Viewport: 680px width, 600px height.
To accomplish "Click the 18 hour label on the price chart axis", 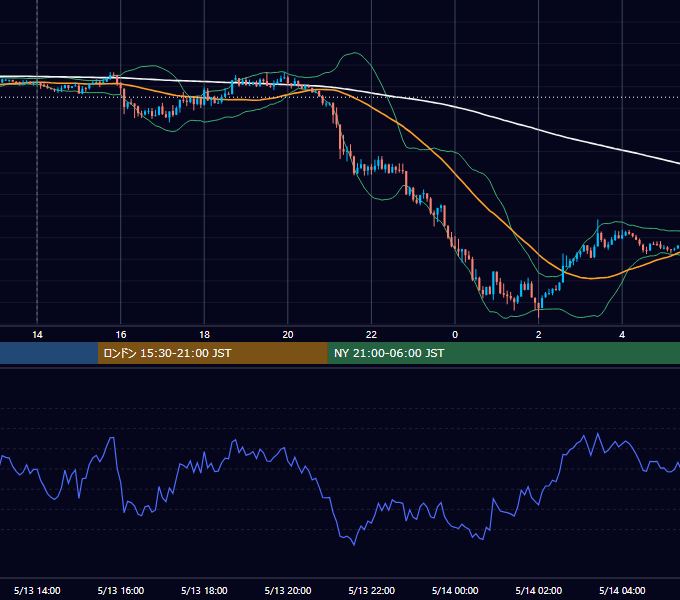I will pos(204,335).
